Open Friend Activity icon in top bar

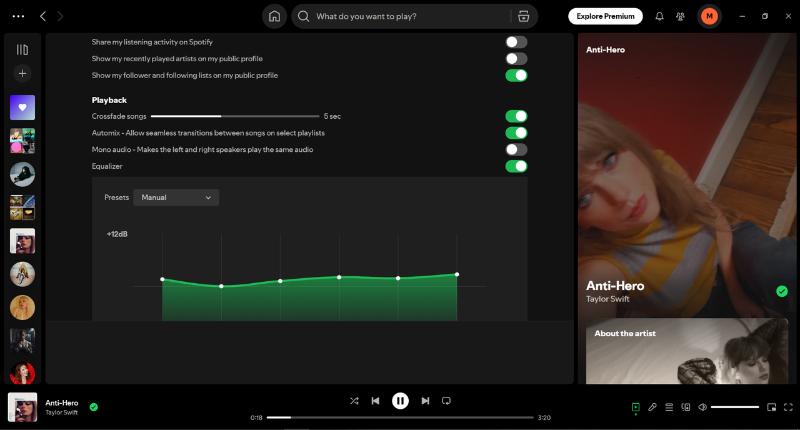click(x=681, y=16)
